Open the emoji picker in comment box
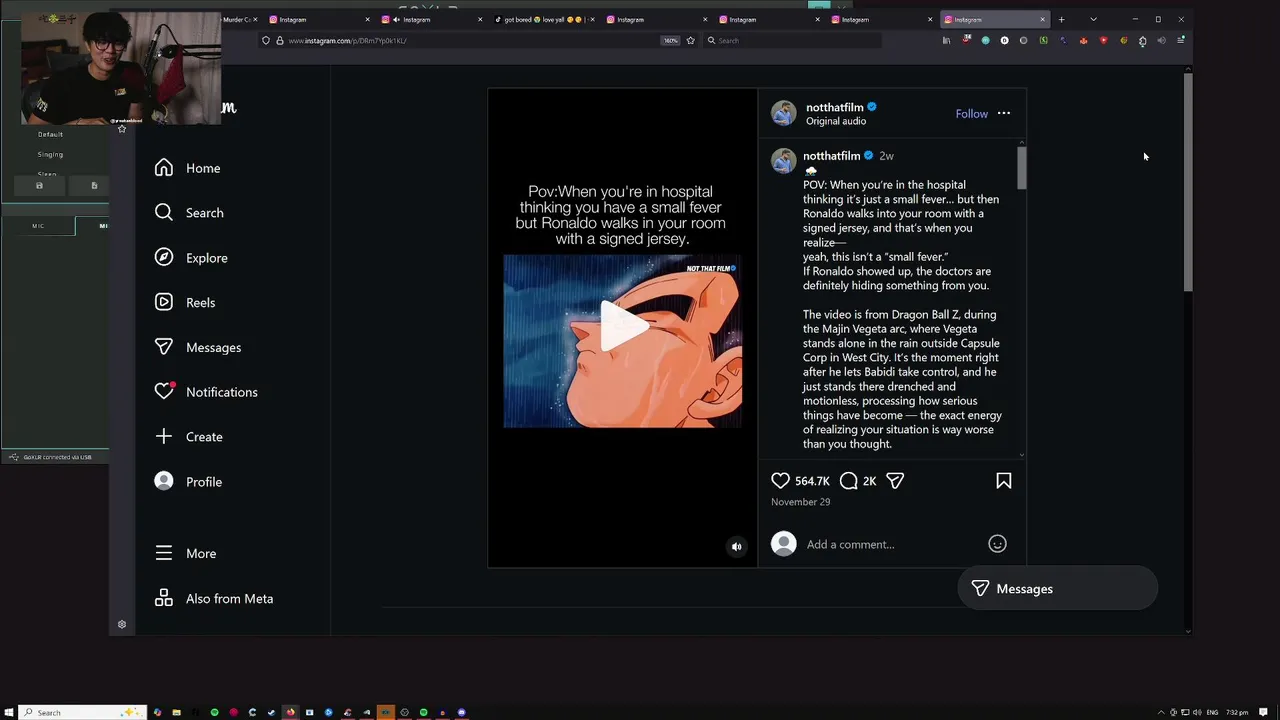 (x=997, y=544)
